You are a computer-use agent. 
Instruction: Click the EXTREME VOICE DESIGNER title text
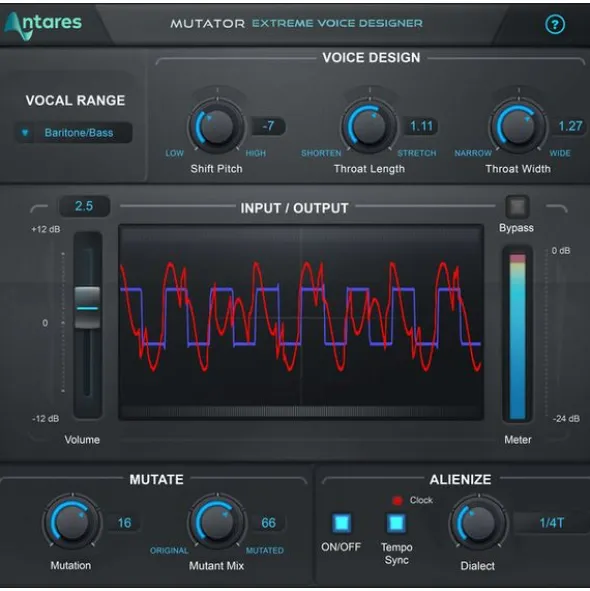pos(337,23)
